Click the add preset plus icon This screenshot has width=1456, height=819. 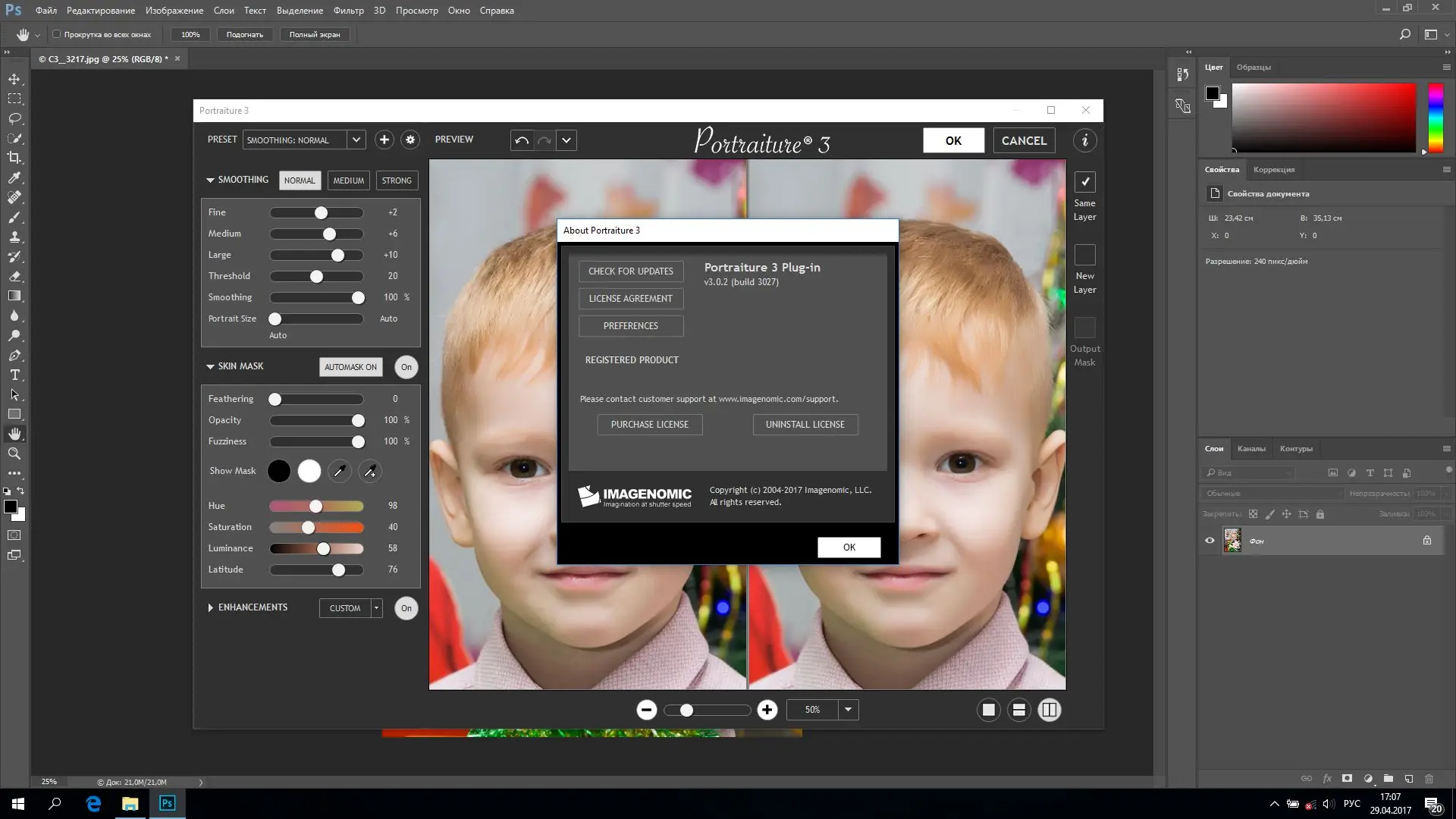point(384,140)
